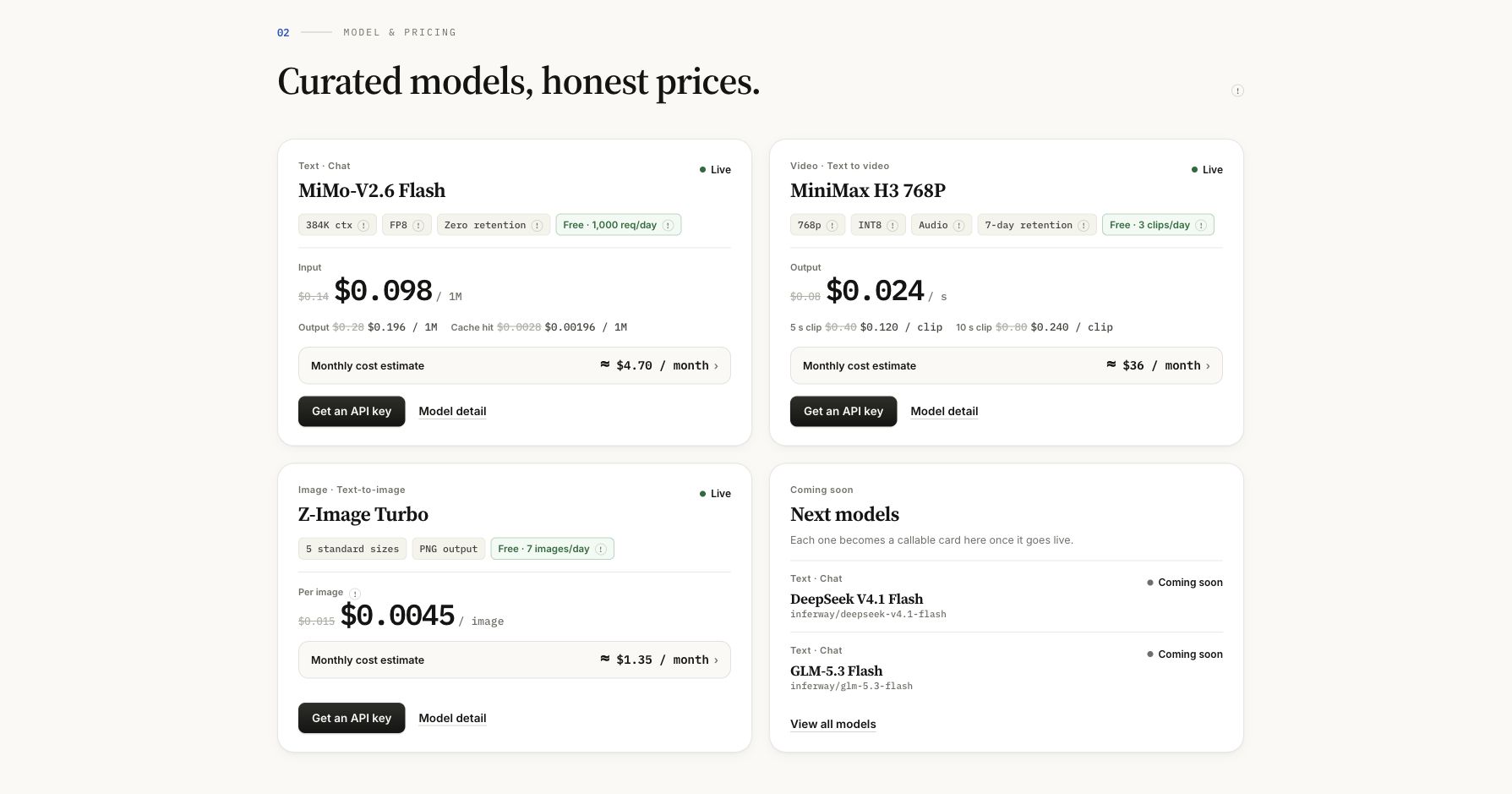
Task: Click the Next models heading
Action: (844, 515)
